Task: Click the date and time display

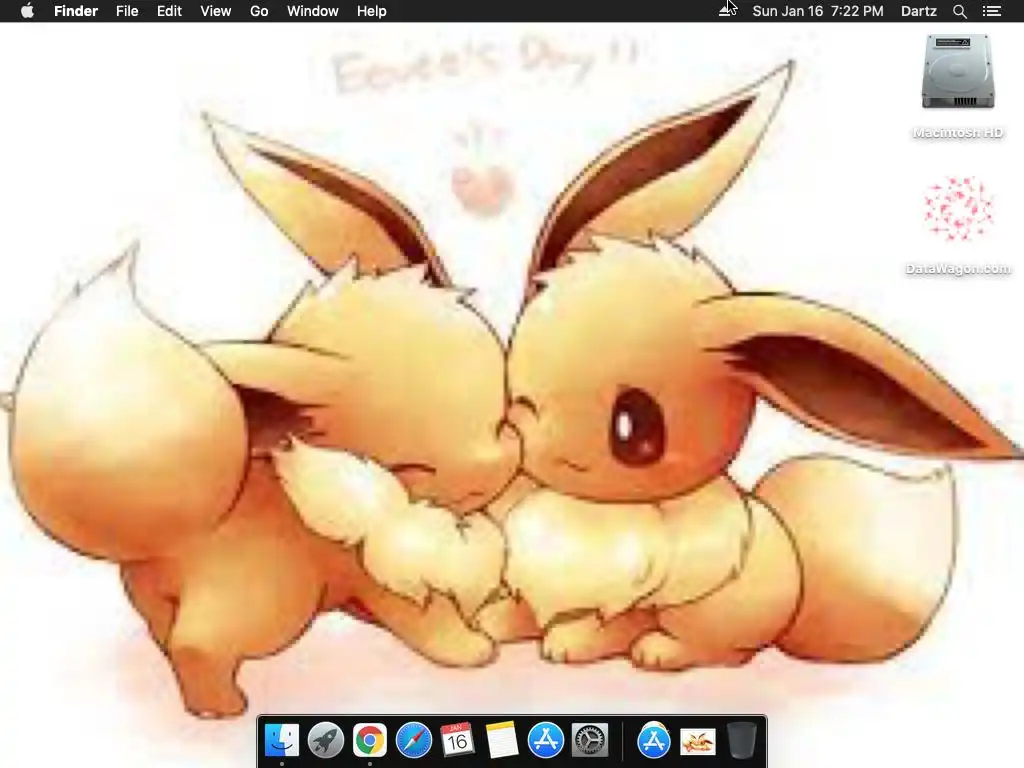Action: coord(818,11)
